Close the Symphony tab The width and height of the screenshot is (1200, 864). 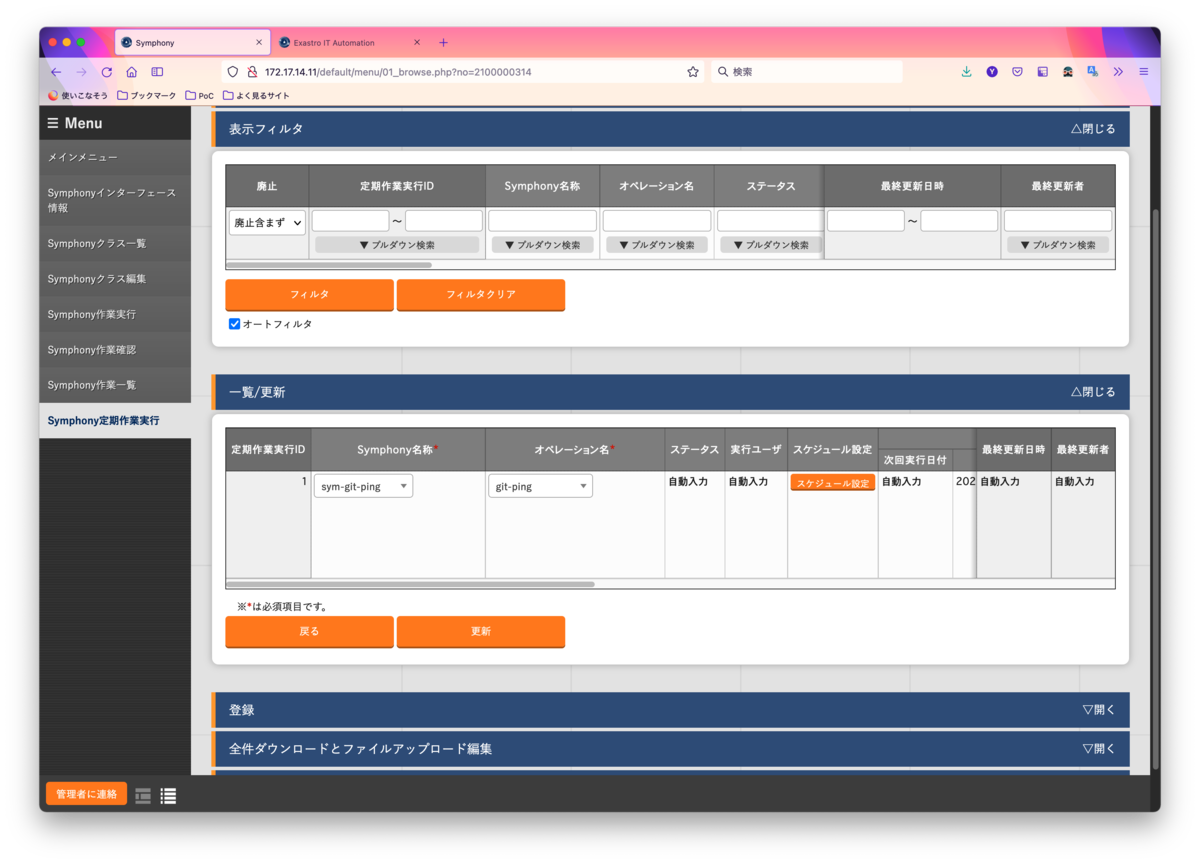[x=259, y=43]
